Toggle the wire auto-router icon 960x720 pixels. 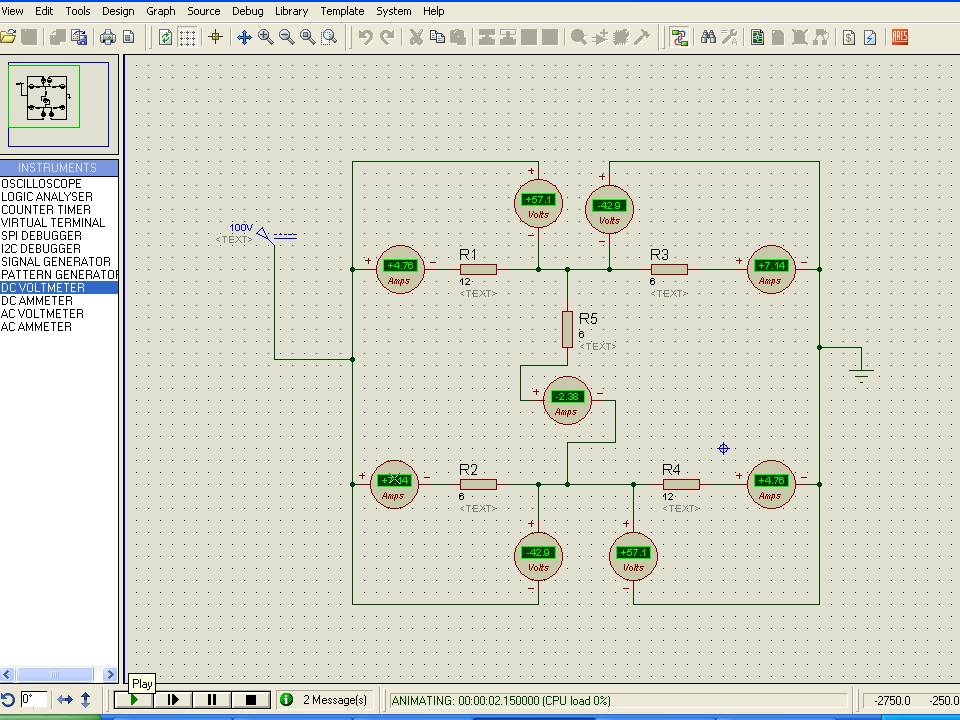pyautogui.click(x=680, y=37)
